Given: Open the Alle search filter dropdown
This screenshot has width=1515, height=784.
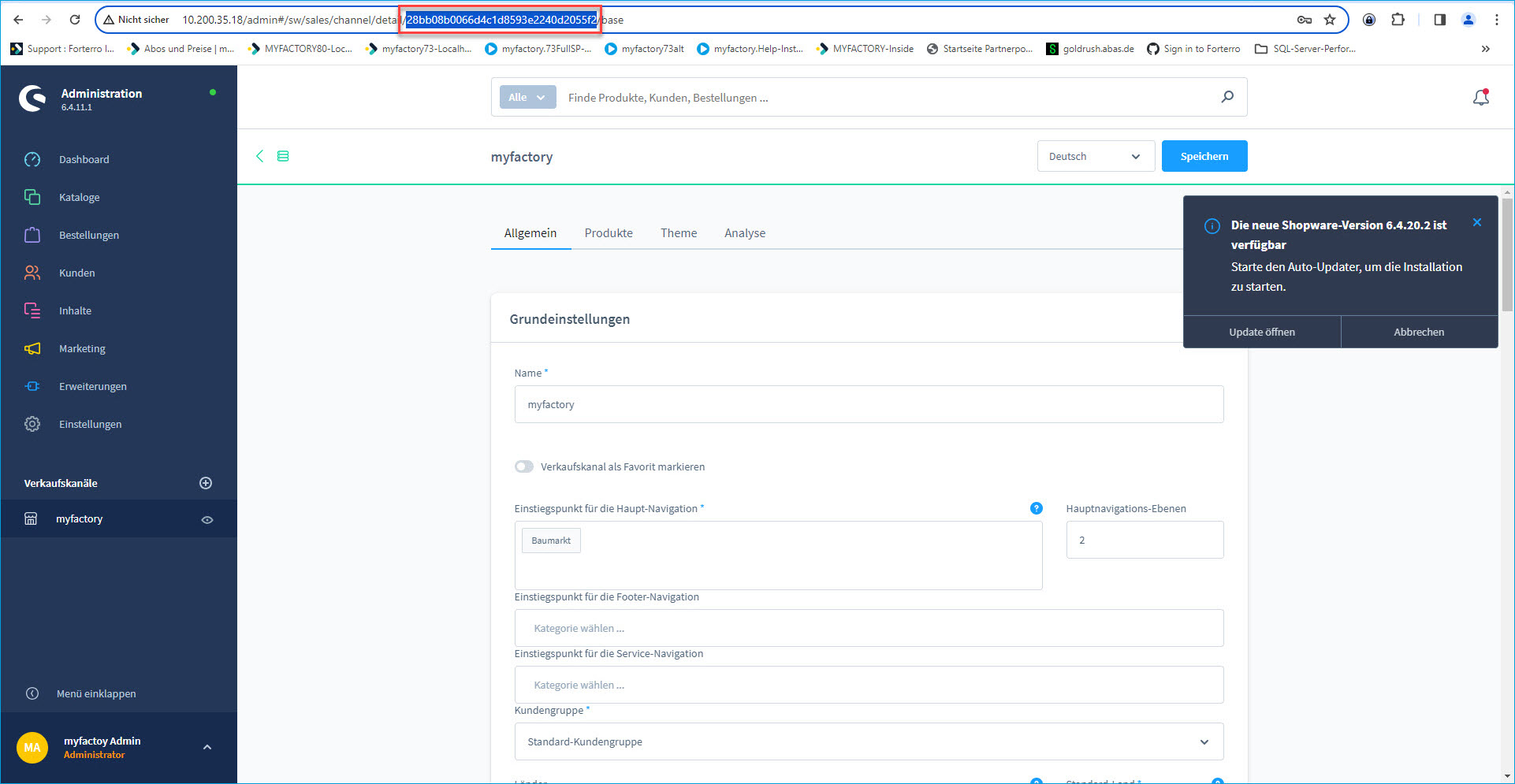Looking at the screenshot, I should coord(527,98).
